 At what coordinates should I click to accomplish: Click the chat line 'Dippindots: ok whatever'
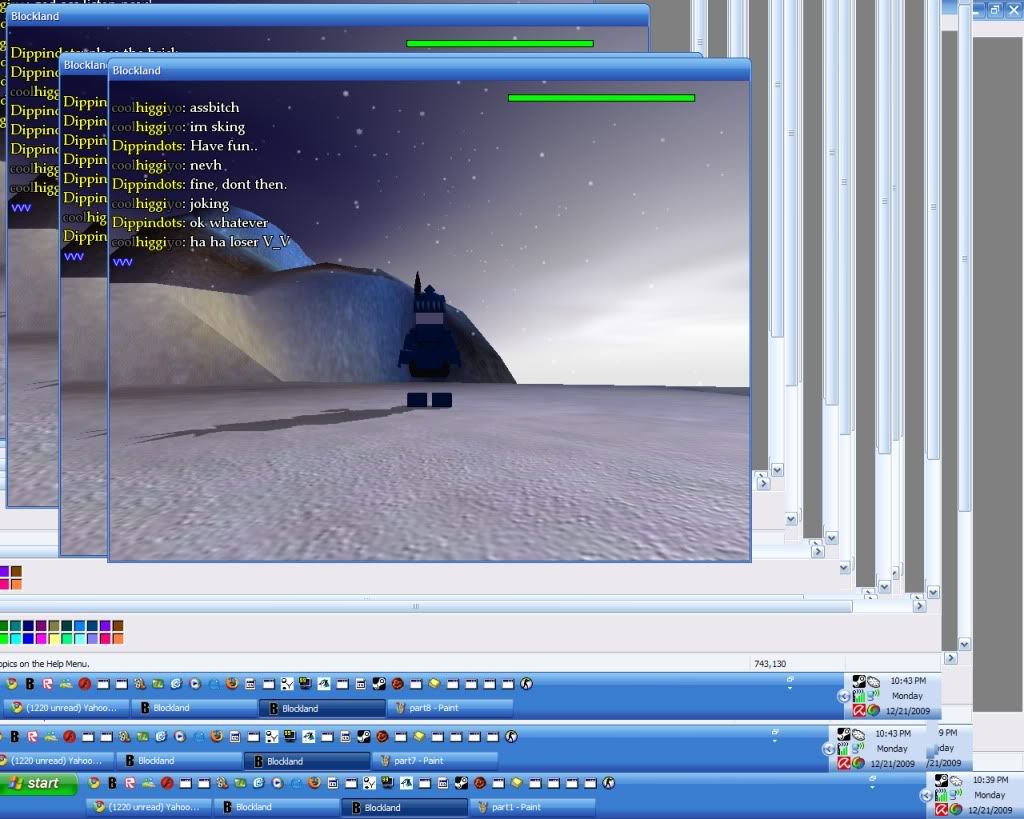[190, 223]
